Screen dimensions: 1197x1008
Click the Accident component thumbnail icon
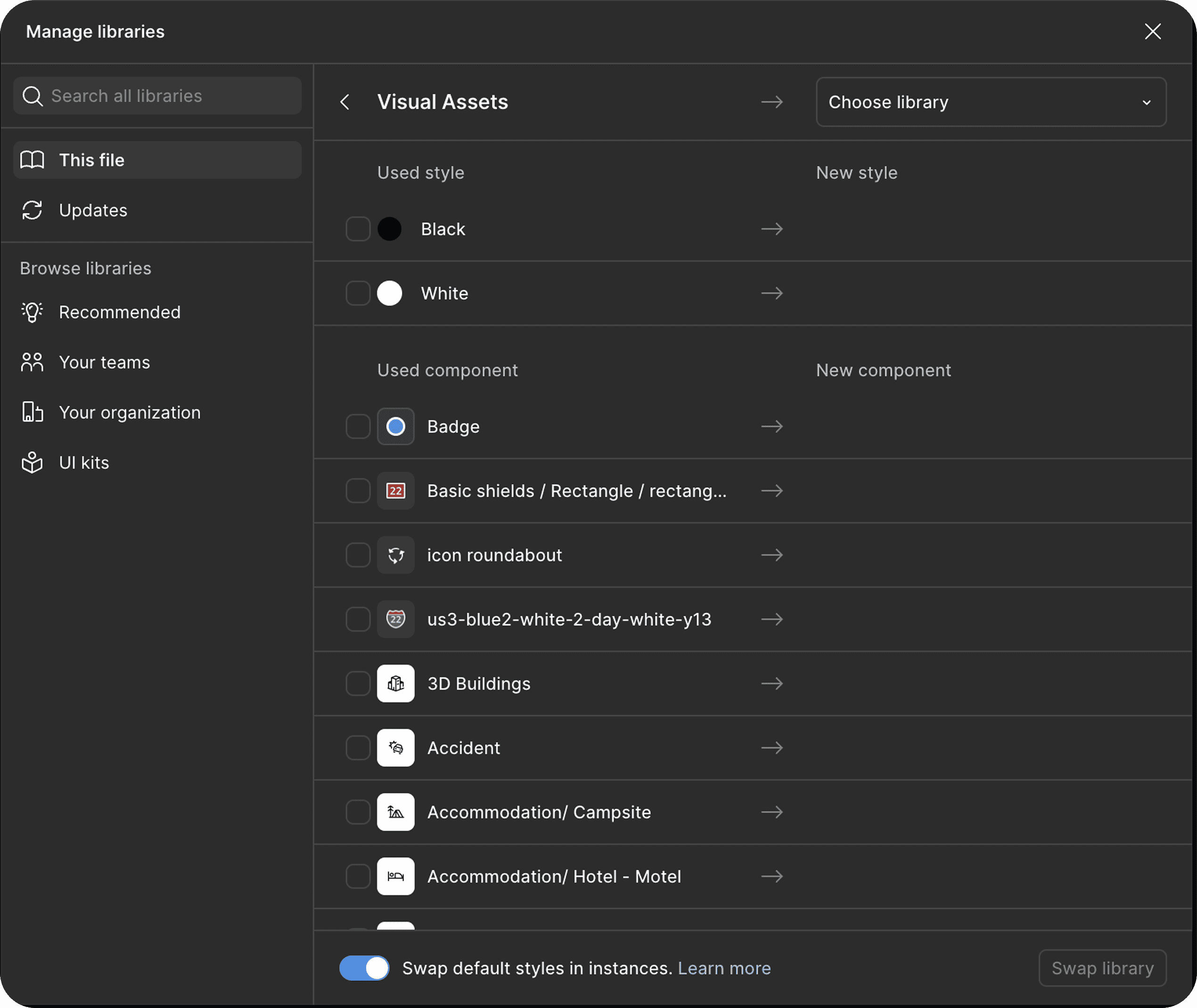click(x=395, y=747)
